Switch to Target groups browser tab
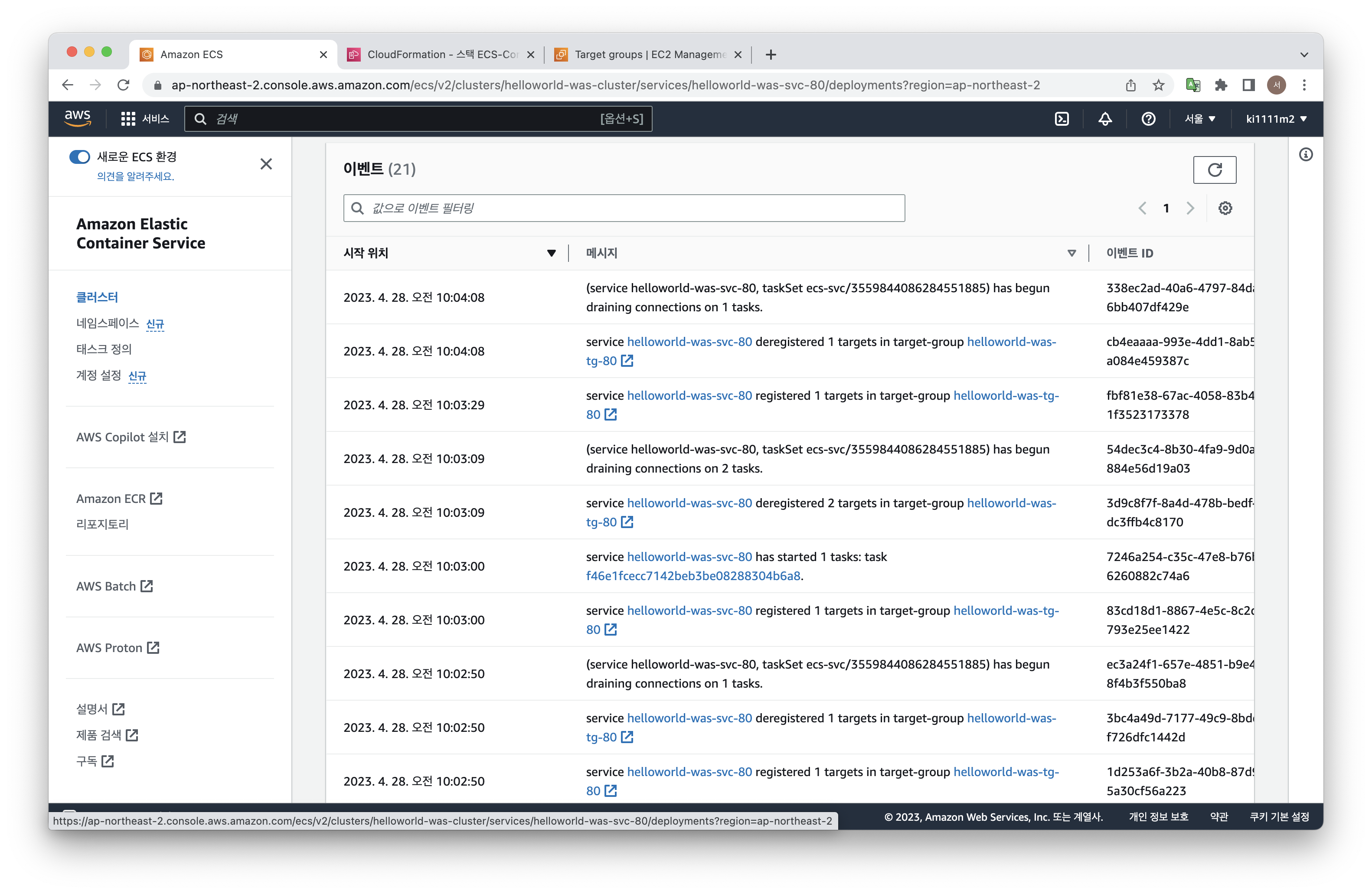This screenshot has height=894, width=1372. coord(650,54)
